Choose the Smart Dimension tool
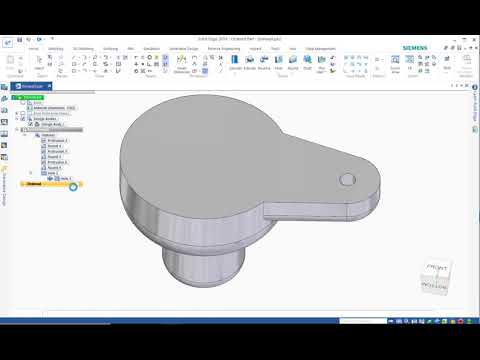 click(x=182, y=64)
